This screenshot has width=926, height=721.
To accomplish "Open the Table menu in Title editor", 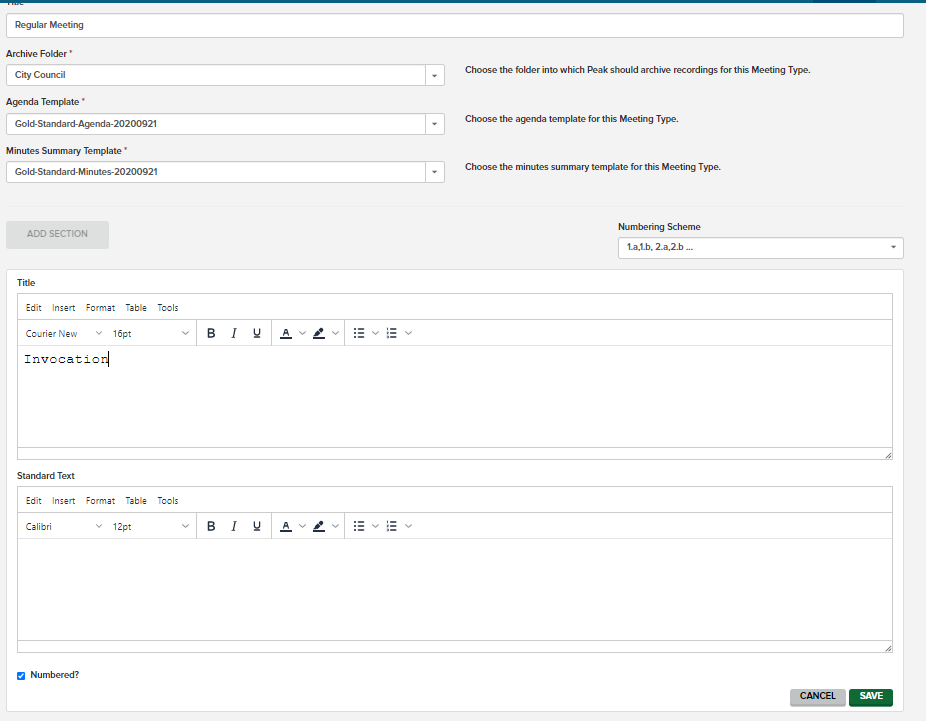I will (x=136, y=308).
